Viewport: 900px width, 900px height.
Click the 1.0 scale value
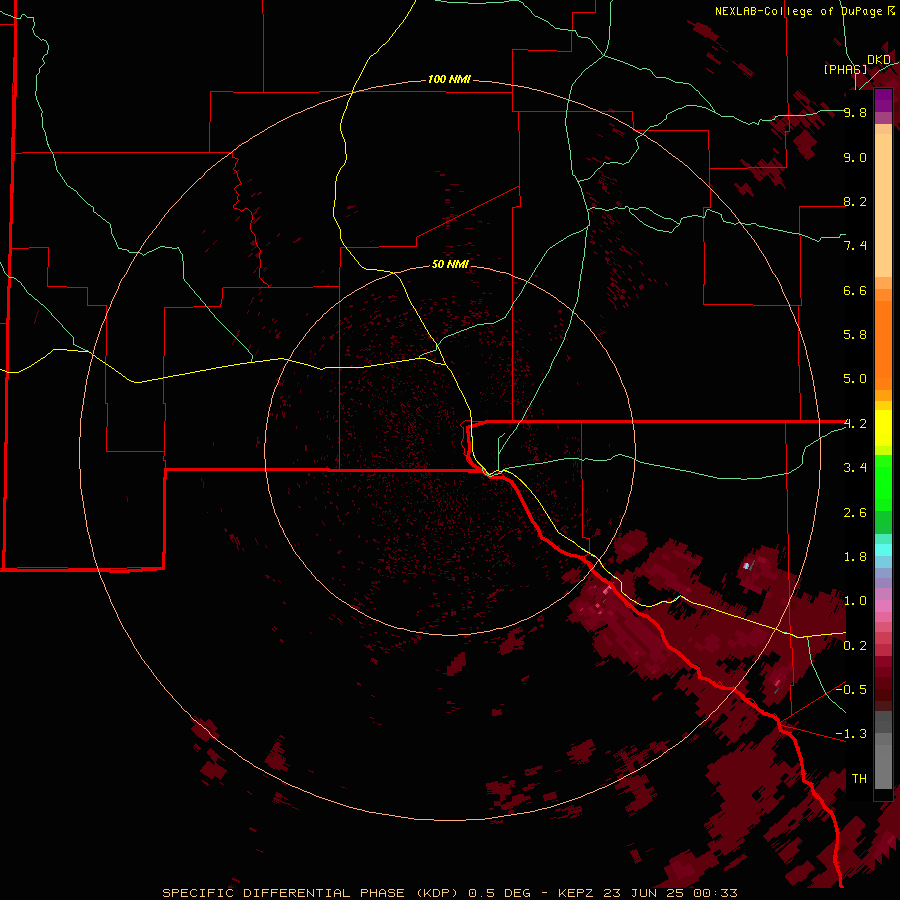(855, 601)
